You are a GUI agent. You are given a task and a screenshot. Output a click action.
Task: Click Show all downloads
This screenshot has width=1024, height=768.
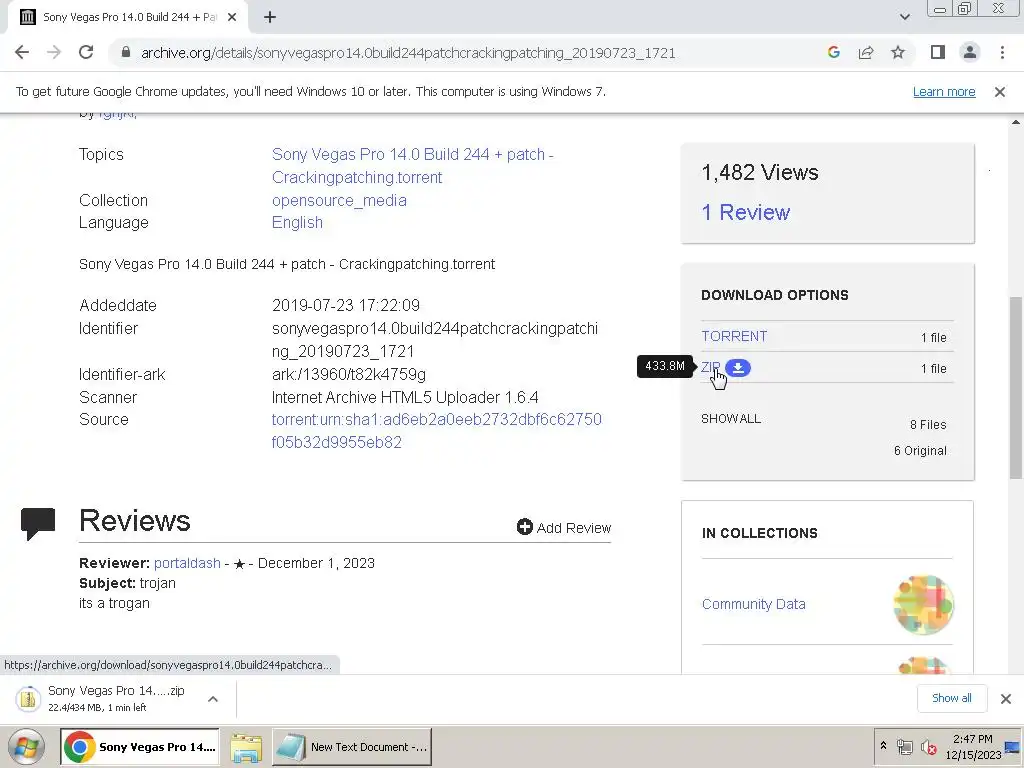[x=952, y=698]
